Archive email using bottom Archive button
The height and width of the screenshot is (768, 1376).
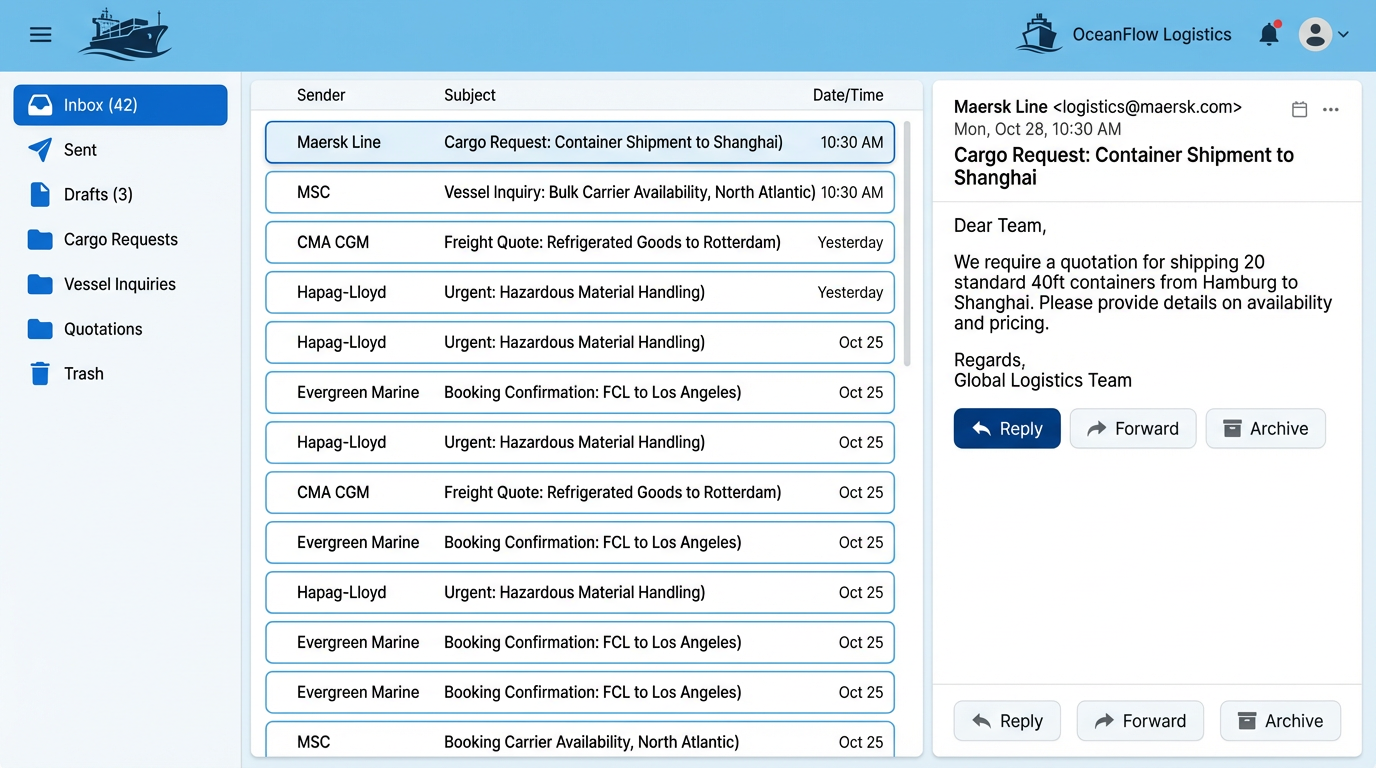tap(1280, 721)
